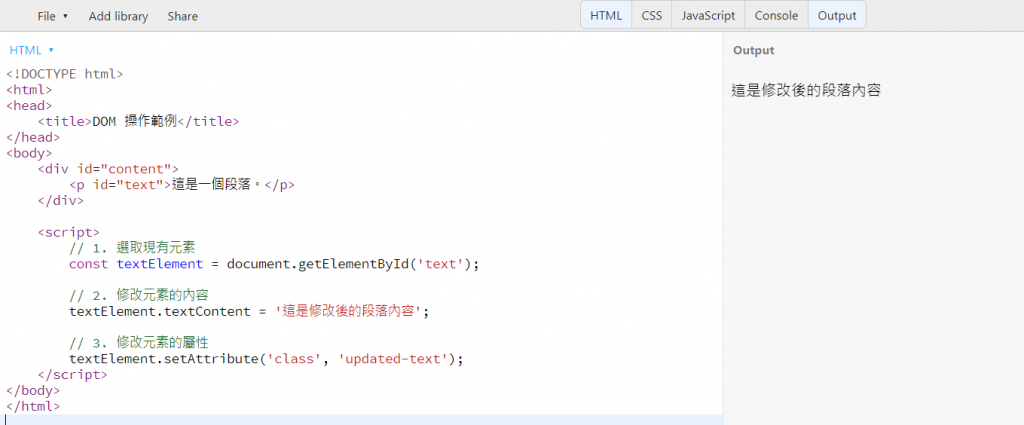Click the paragraph line 這是一個段落。
This screenshot has width=1024, height=425.
pyautogui.click(x=182, y=185)
